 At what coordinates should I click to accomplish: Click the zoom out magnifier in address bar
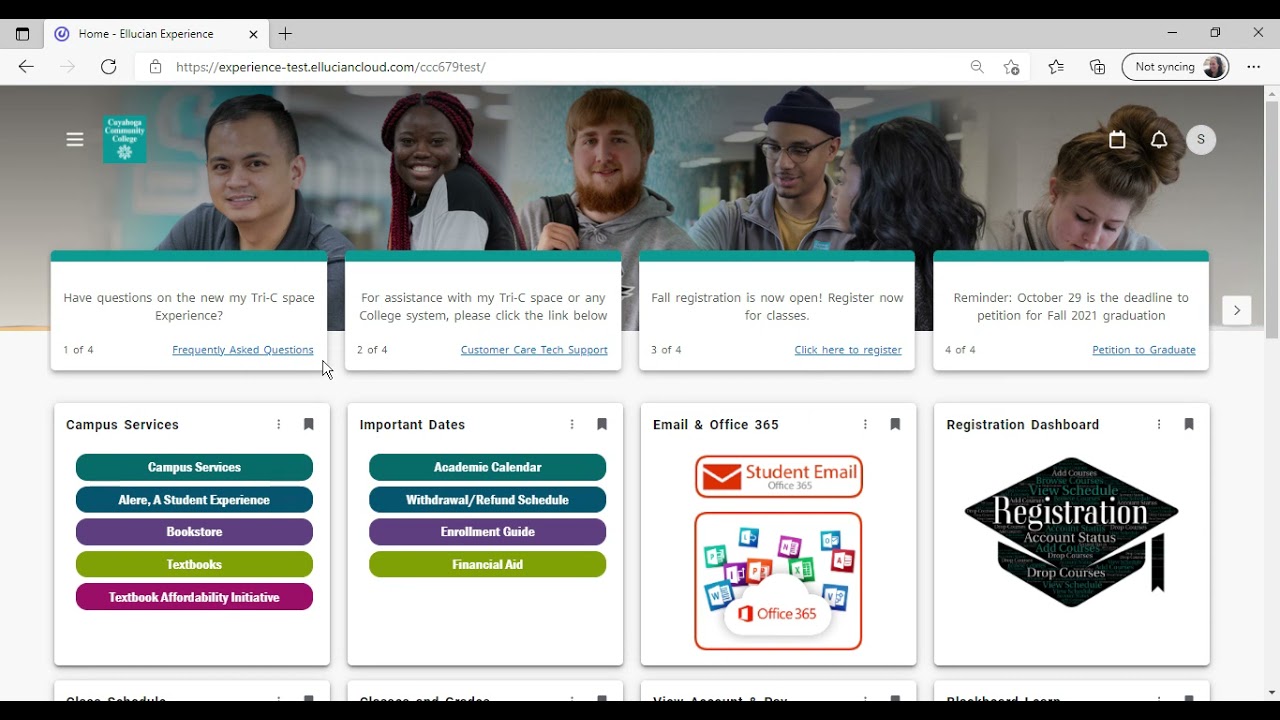[977, 67]
